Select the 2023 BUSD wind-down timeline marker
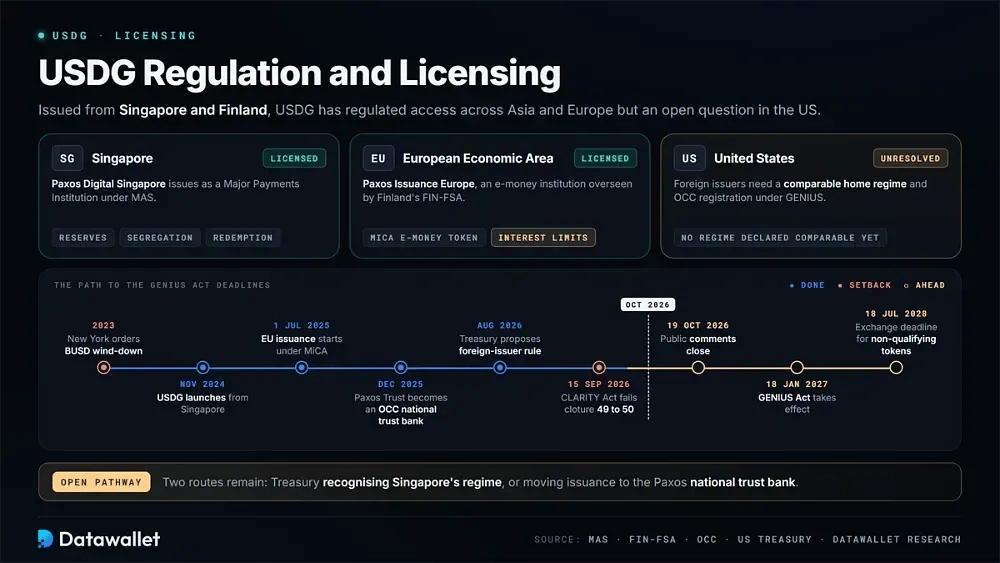Viewport: 1000px width, 563px height. [x=103, y=367]
